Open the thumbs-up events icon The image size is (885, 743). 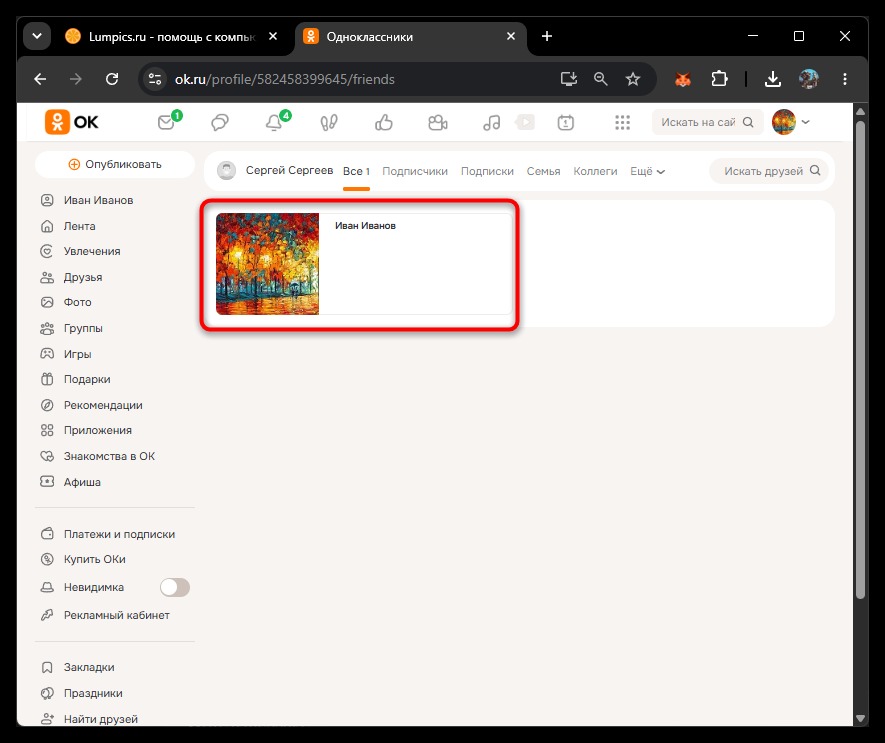tap(384, 123)
